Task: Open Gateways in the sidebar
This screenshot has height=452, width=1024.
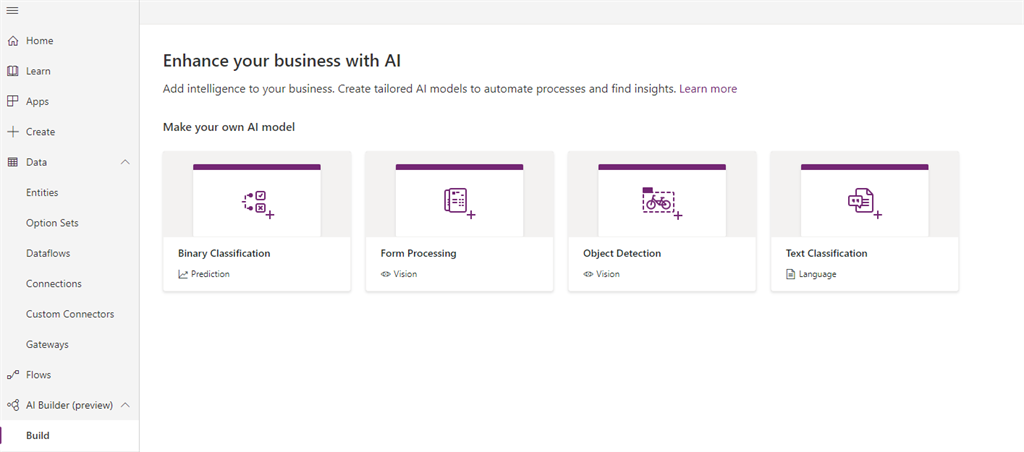Action: (x=47, y=344)
